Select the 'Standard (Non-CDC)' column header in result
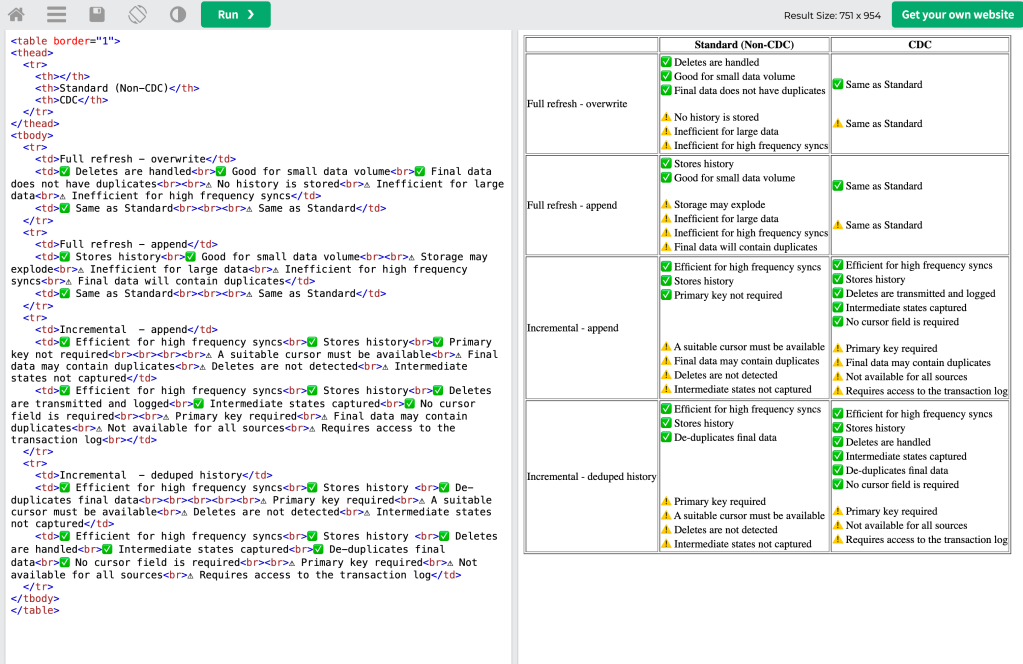The height and width of the screenshot is (664, 1023). click(x=744, y=45)
